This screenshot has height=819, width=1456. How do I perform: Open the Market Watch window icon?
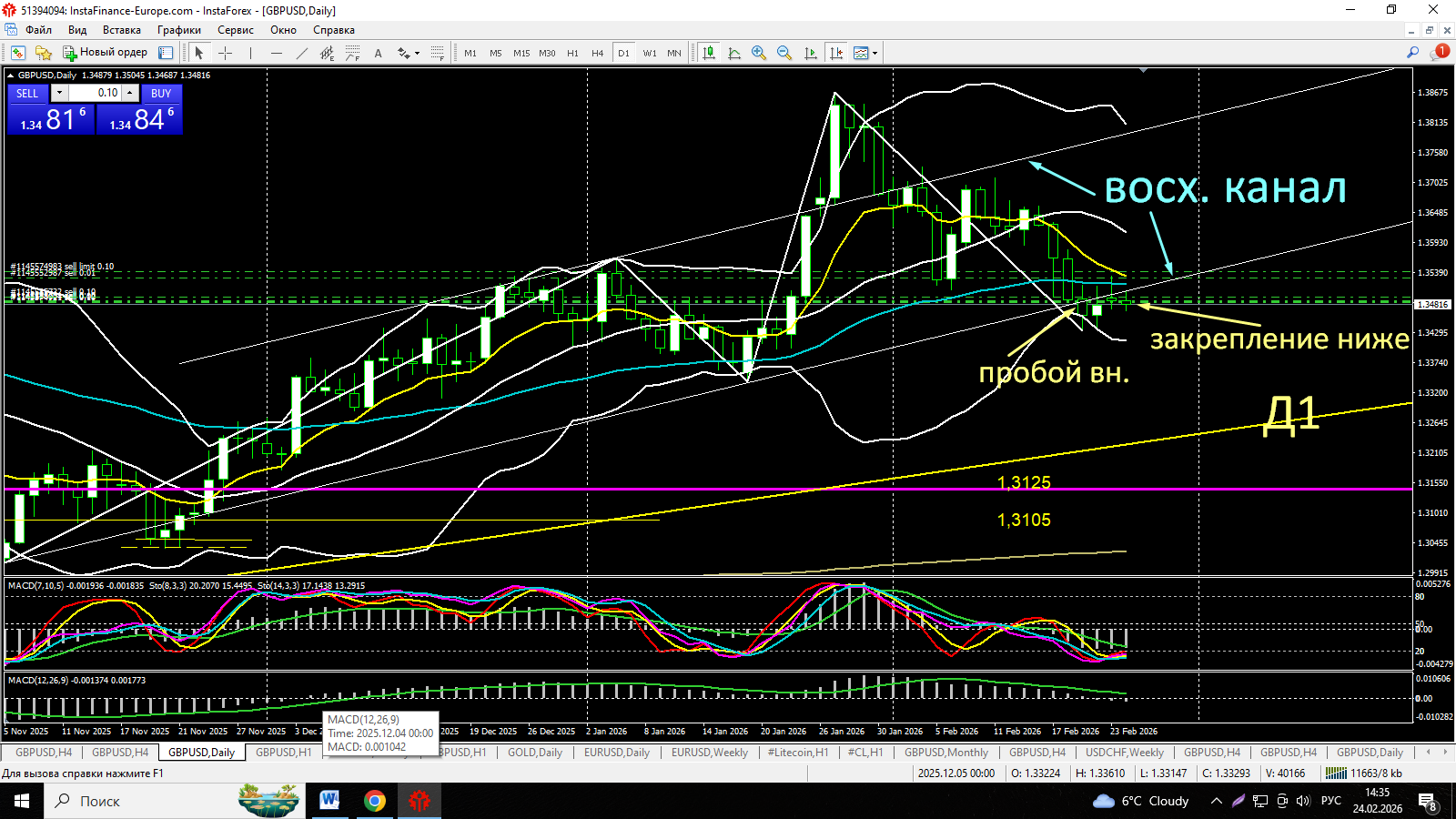point(18,53)
